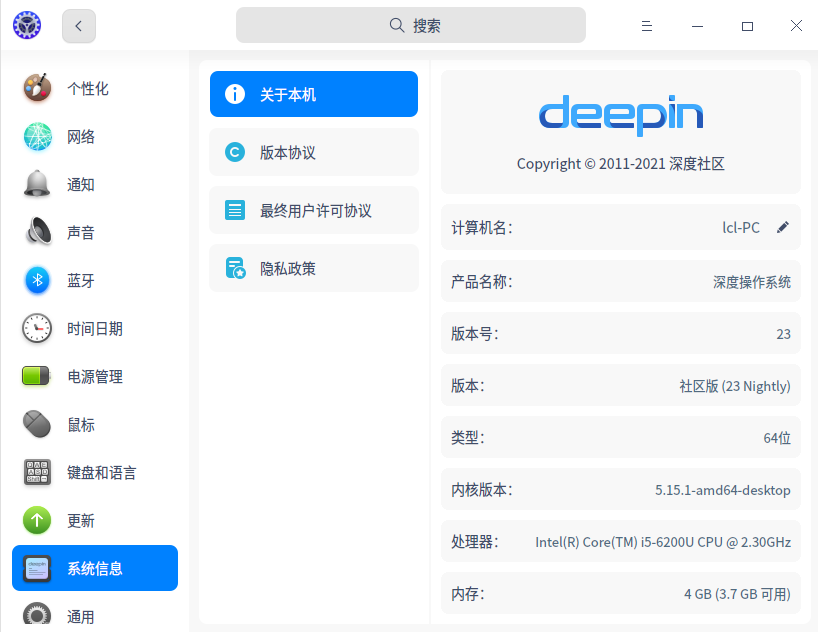Open 最终用户许可协议 page

(313, 210)
